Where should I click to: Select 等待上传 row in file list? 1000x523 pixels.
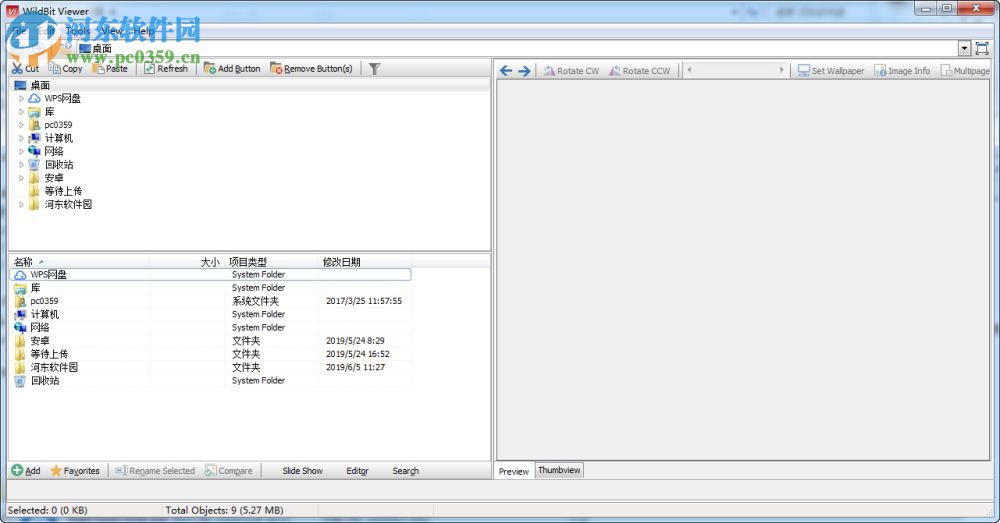[x=210, y=354]
